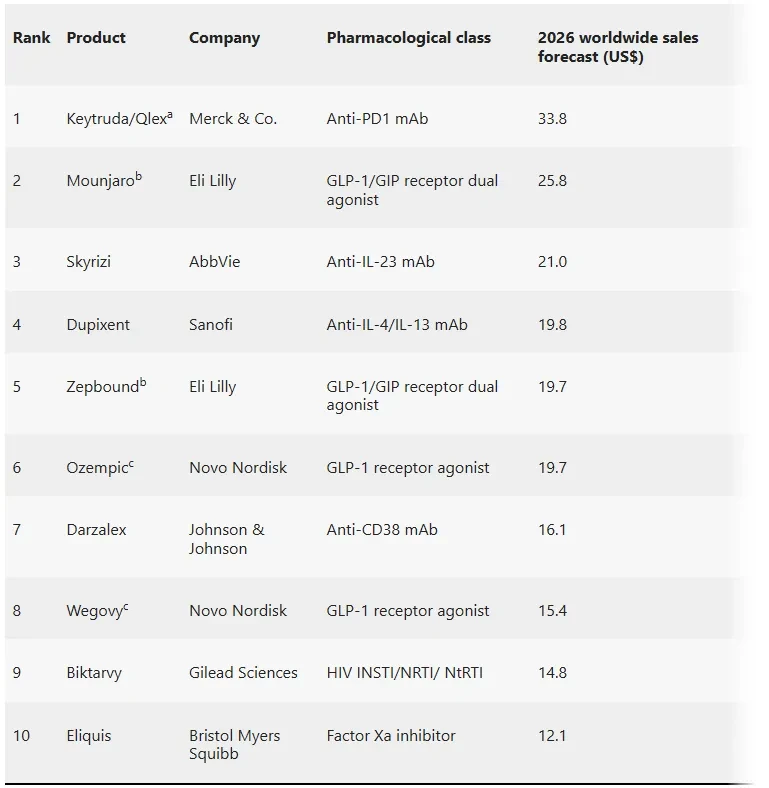The width and height of the screenshot is (769, 788).
Task: Click the Darzalex product name
Action: point(97,530)
